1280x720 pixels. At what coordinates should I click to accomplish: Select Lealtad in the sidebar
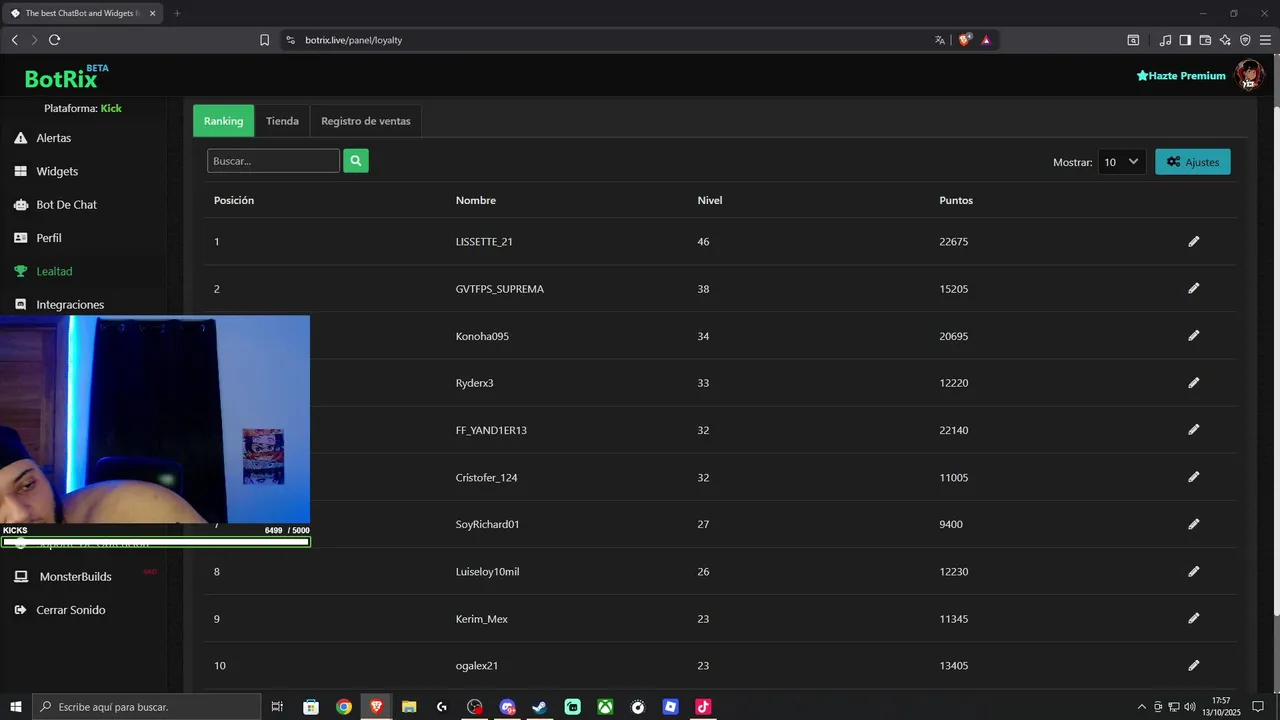point(54,271)
